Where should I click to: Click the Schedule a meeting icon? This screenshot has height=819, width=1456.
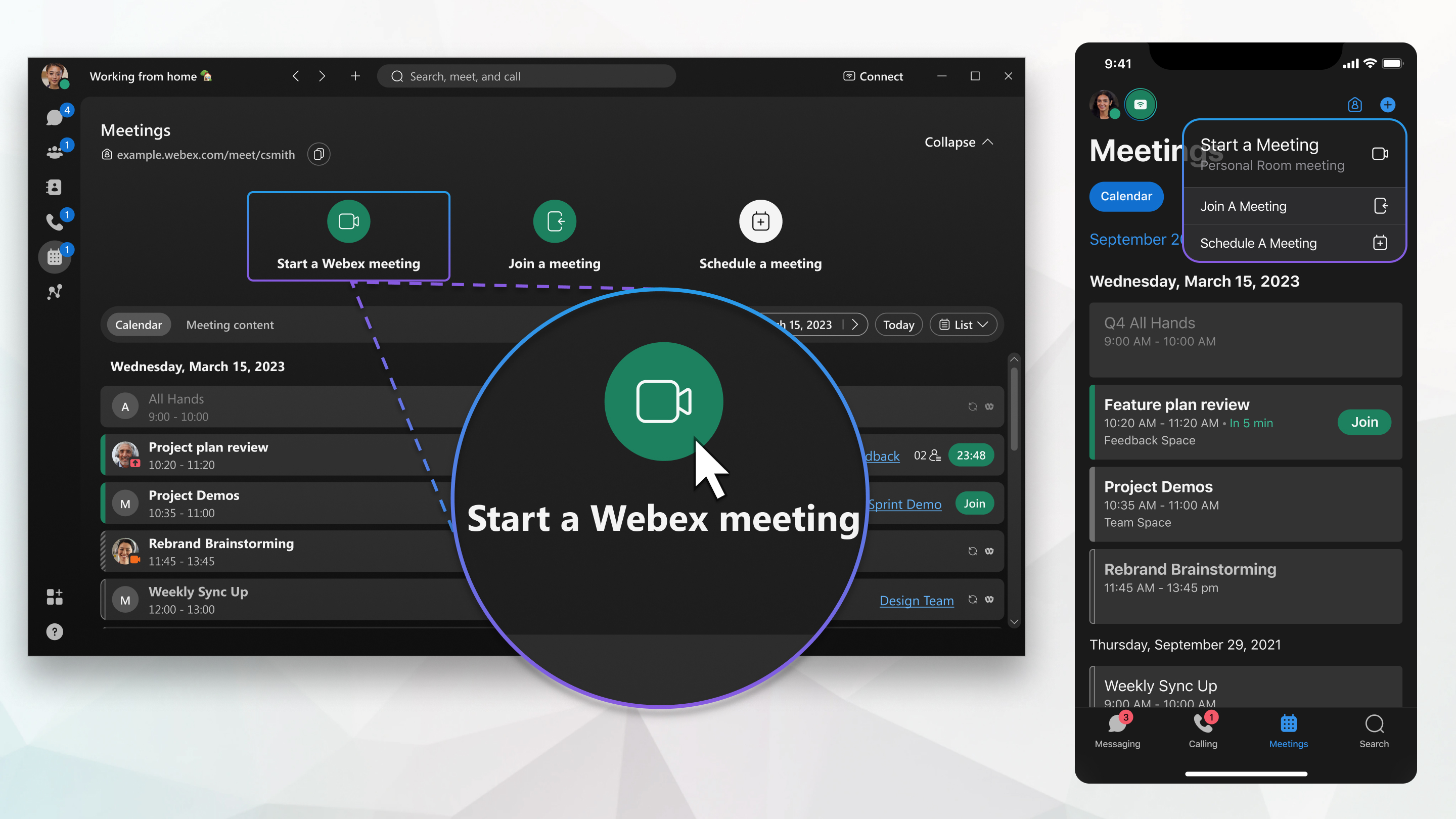click(759, 221)
